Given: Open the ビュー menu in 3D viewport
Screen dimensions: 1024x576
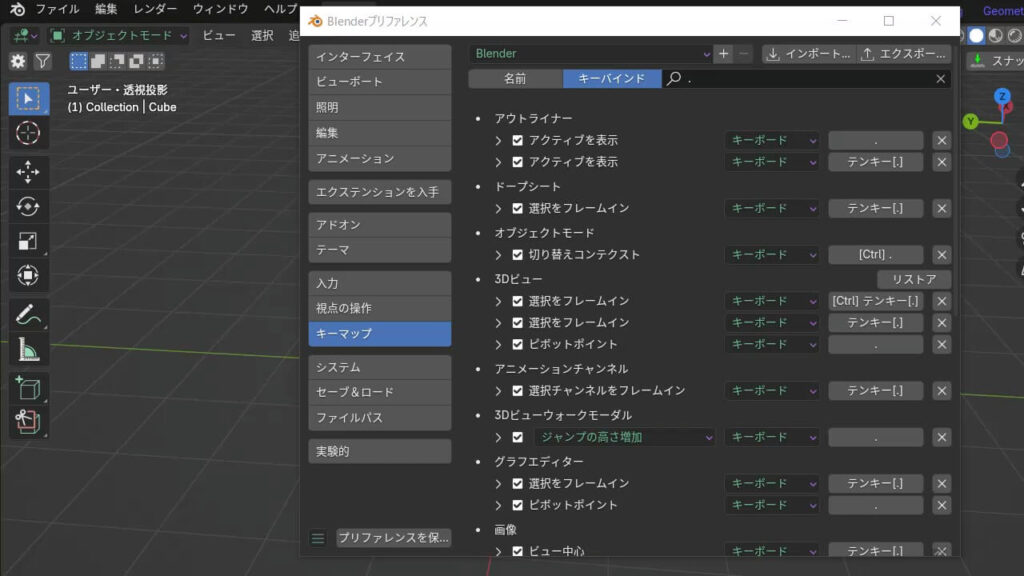Looking at the screenshot, I should 219,35.
